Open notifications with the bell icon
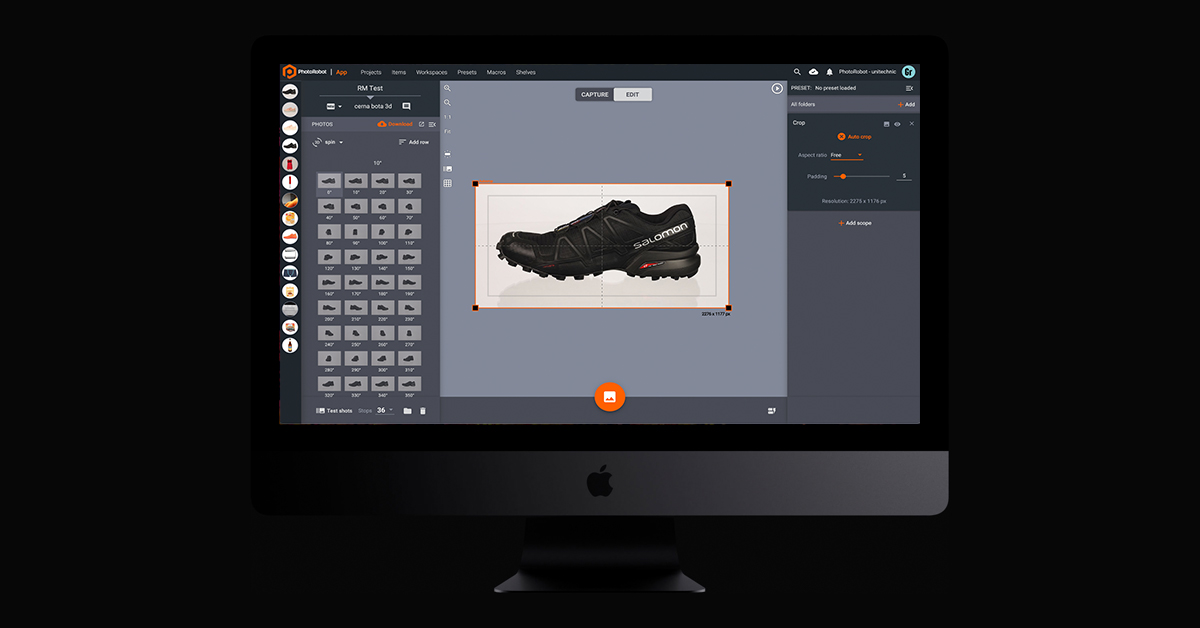Image resolution: width=1200 pixels, height=628 pixels. 830,72
